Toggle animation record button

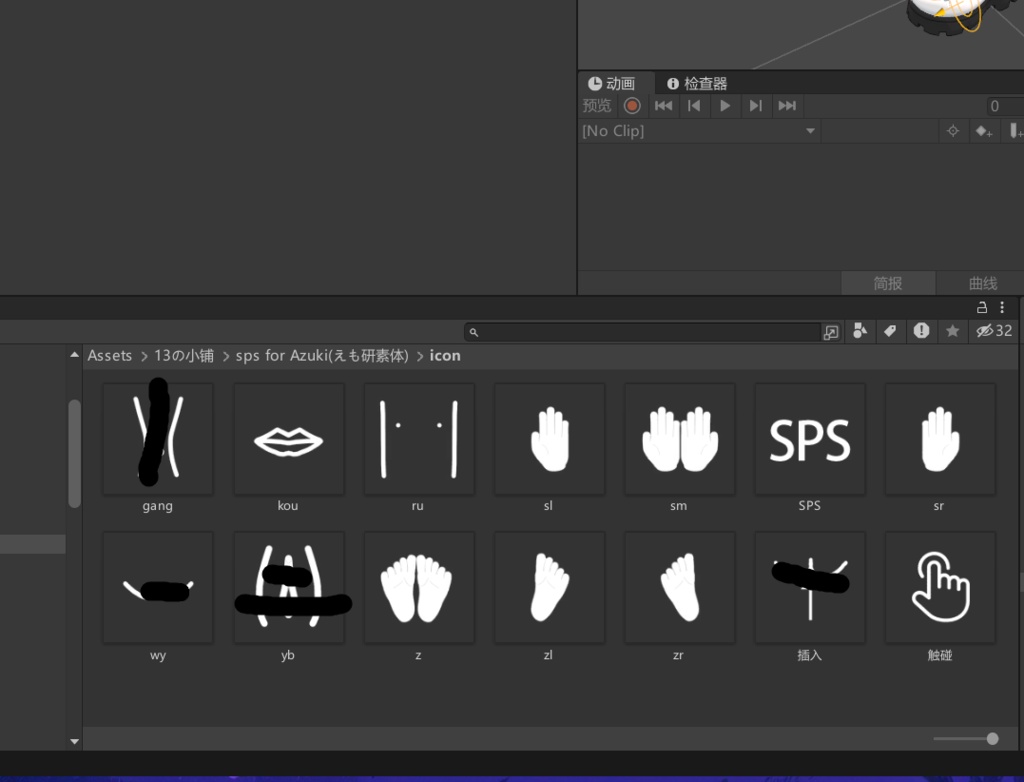coord(632,106)
